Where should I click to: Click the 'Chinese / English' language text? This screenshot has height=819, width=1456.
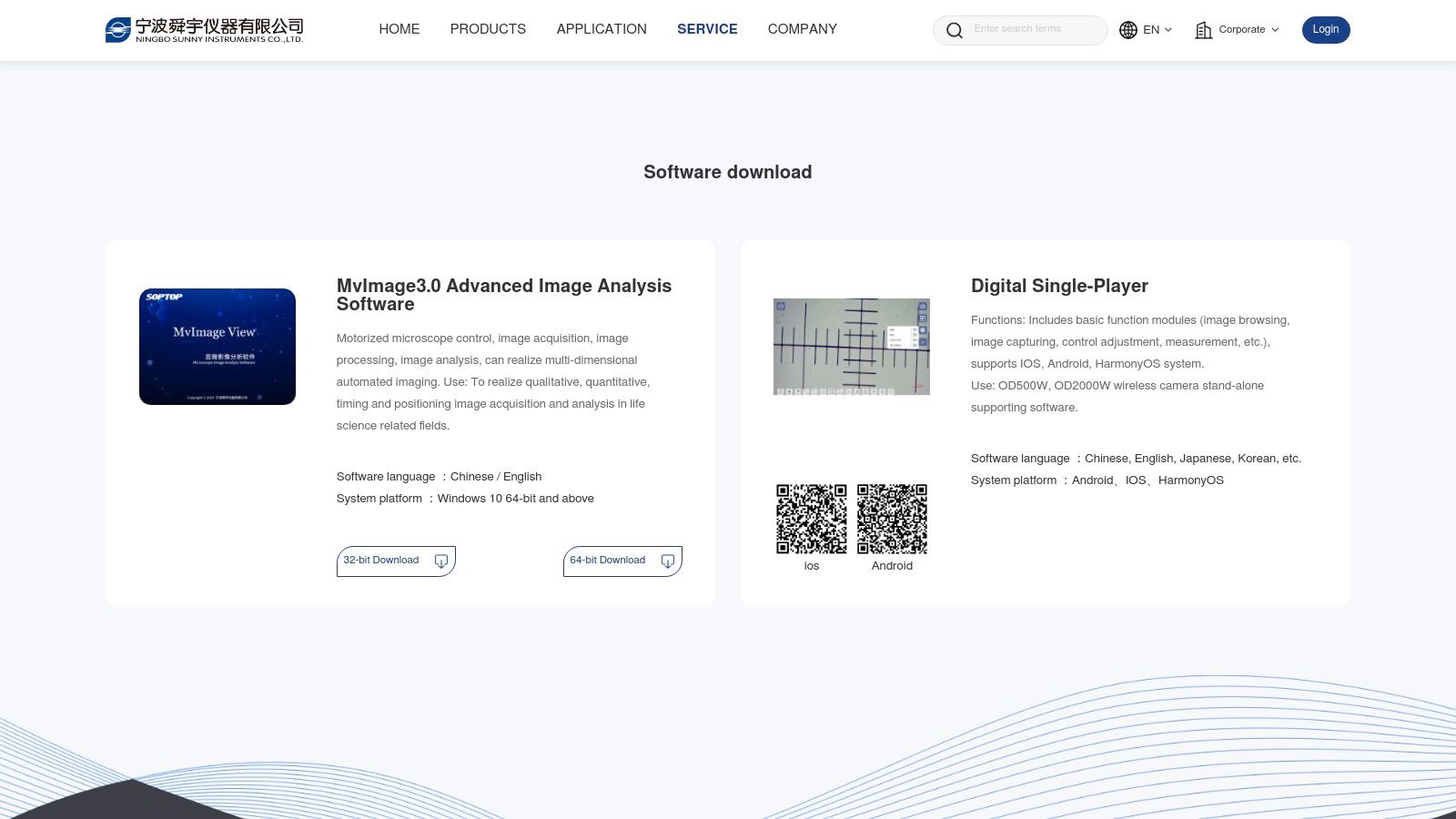tap(496, 477)
